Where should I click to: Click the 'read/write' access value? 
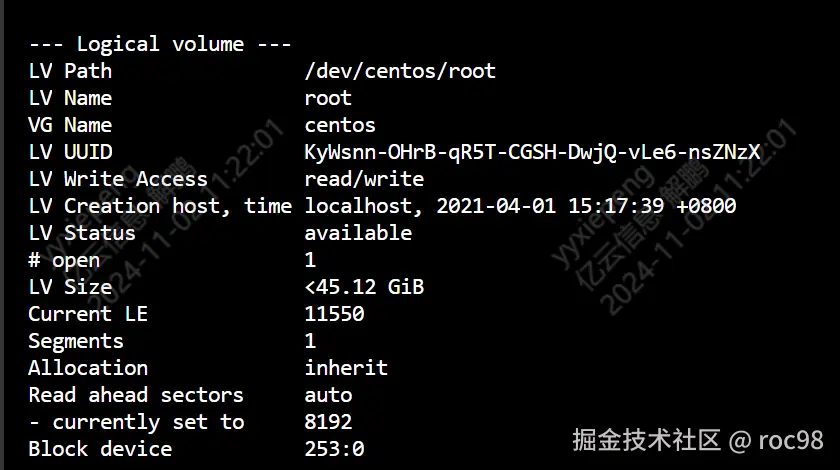pos(364,179)
